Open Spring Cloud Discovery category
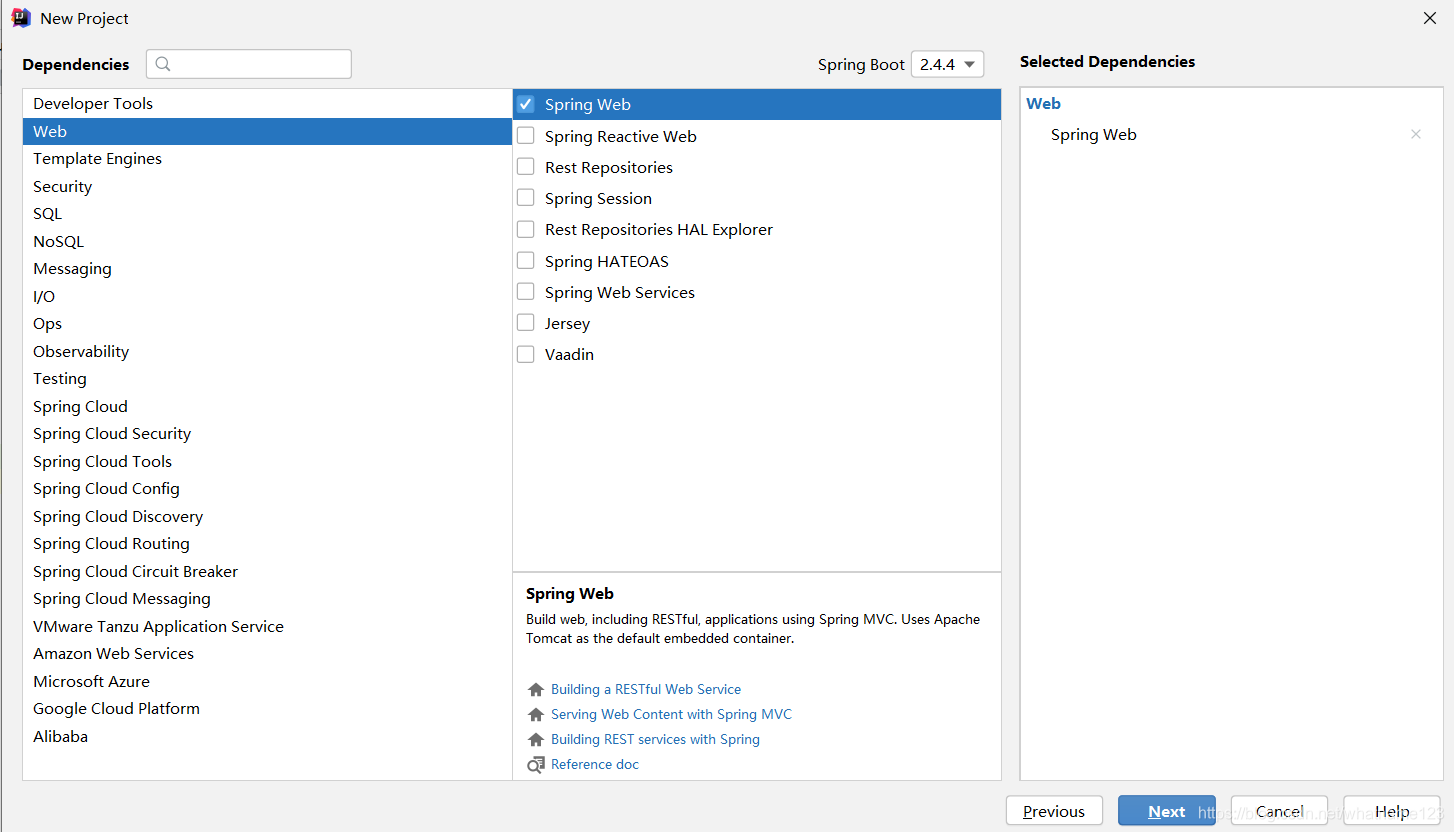Screen dimensions: 1454x832 click(x=267, y=516)
